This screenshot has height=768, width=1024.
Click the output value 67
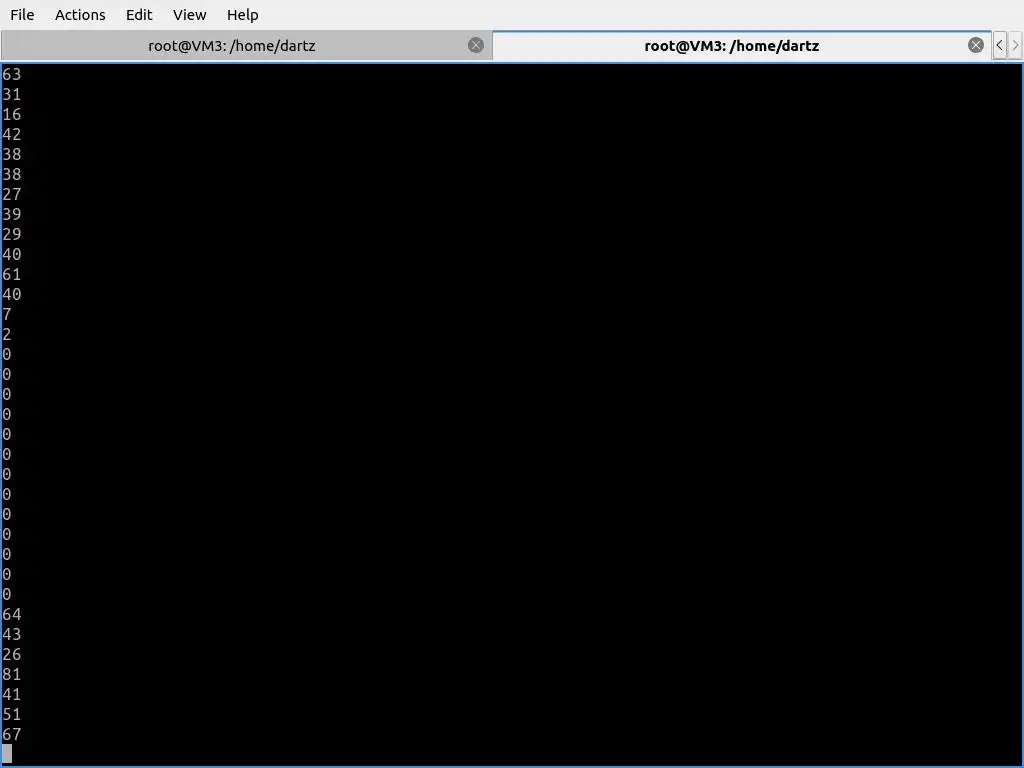pyautogui.click(x=12, y=735)
